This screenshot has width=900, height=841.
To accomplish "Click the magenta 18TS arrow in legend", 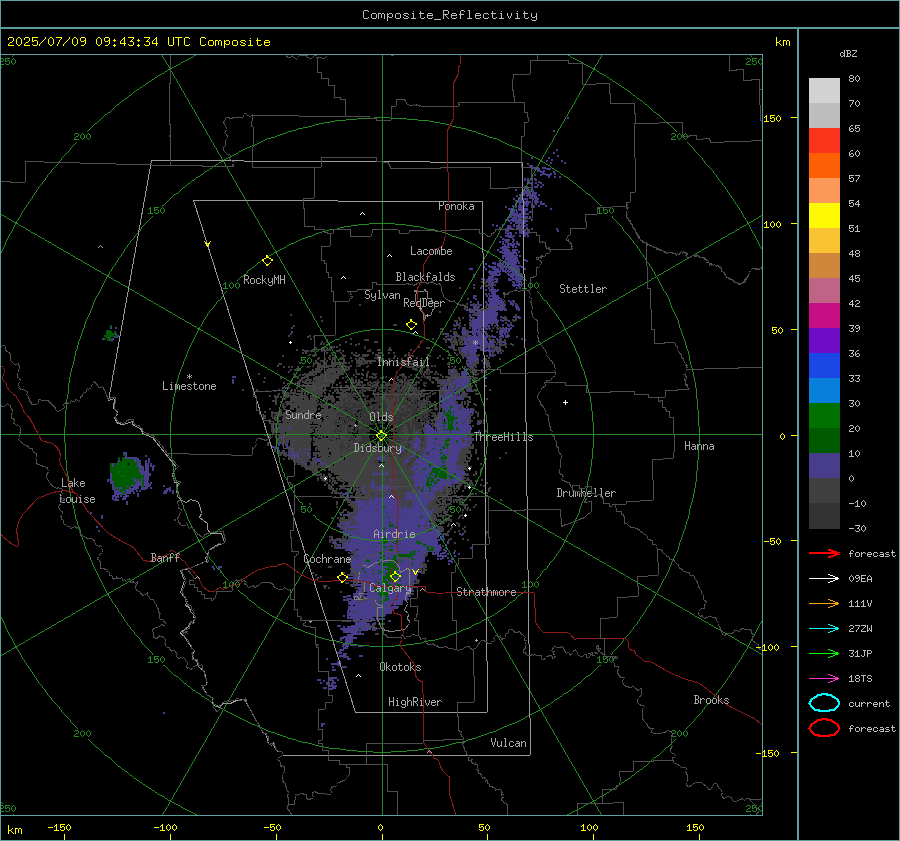I will coord(824,679).
